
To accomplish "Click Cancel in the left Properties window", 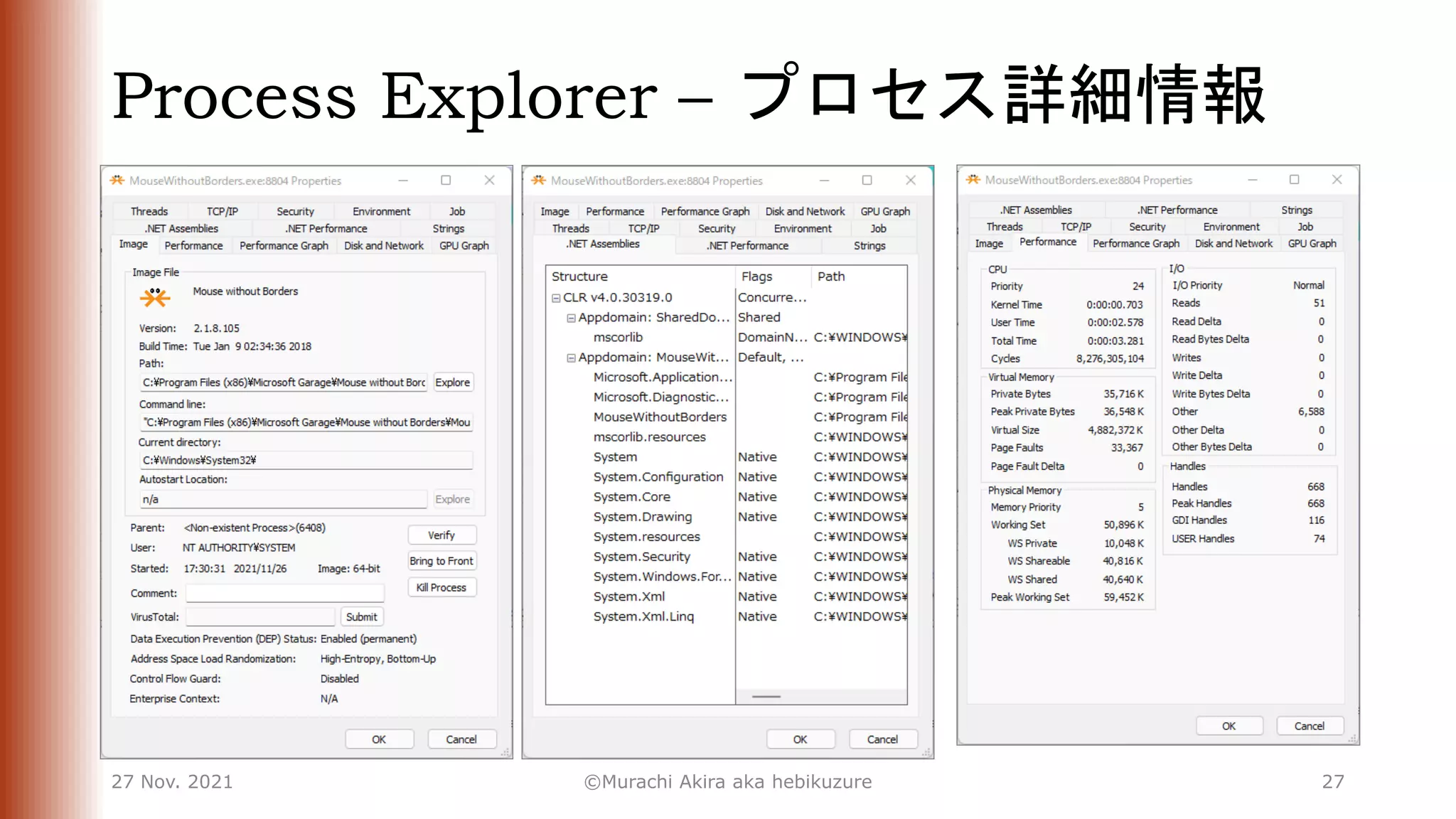I will click(x=461, y=739).
